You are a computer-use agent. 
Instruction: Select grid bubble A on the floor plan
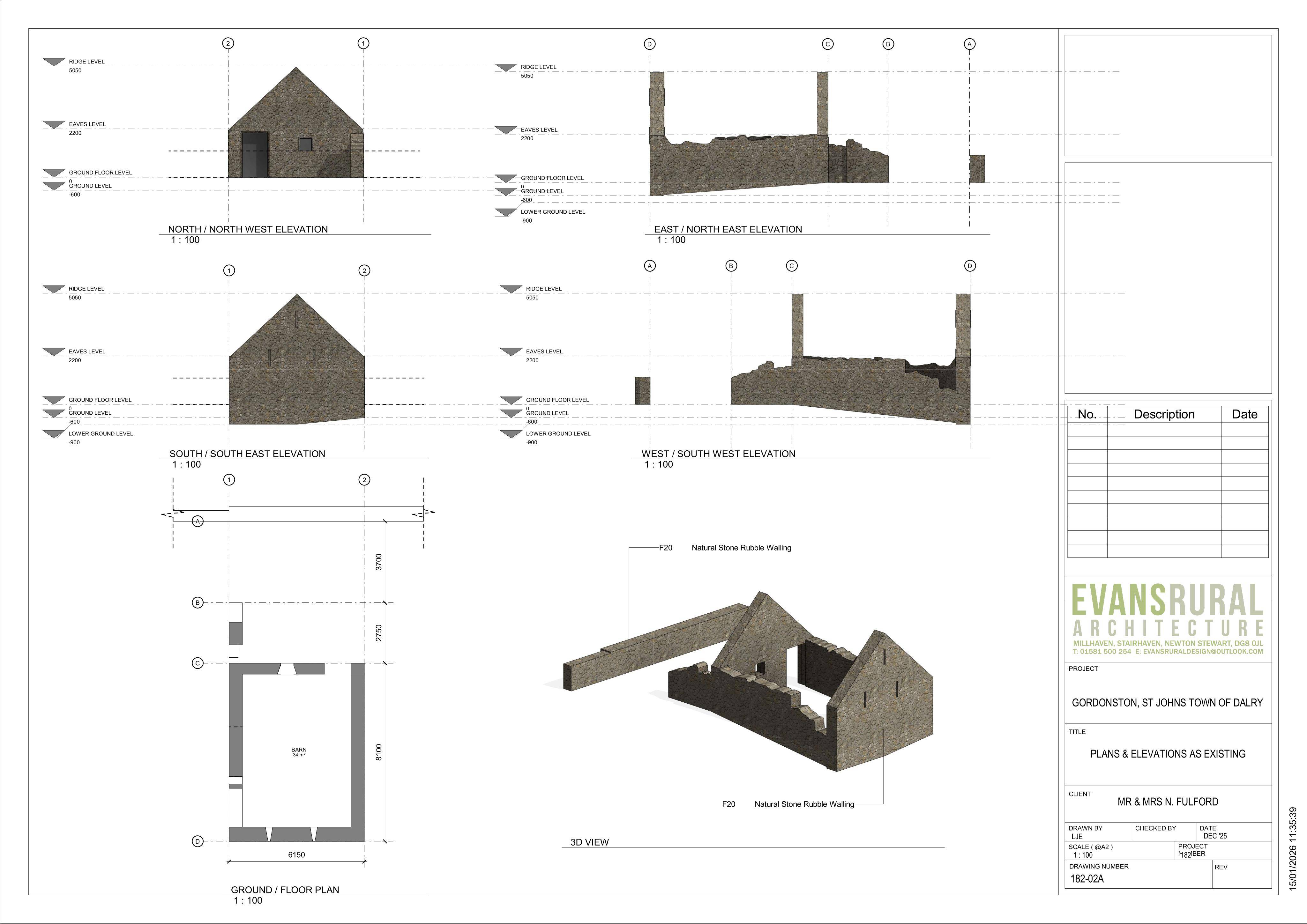coord(198,521)
